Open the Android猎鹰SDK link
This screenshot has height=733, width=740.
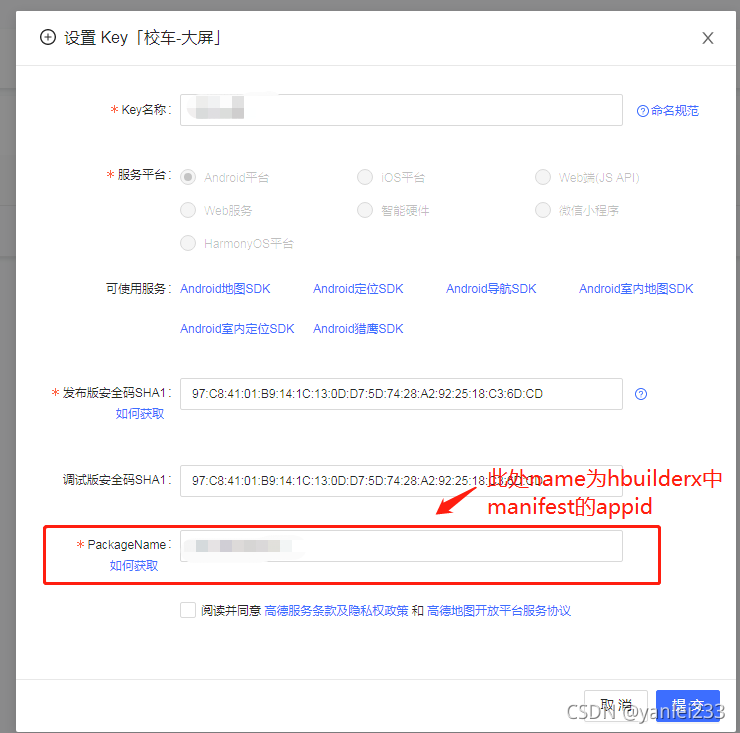[x=358, y=329]
